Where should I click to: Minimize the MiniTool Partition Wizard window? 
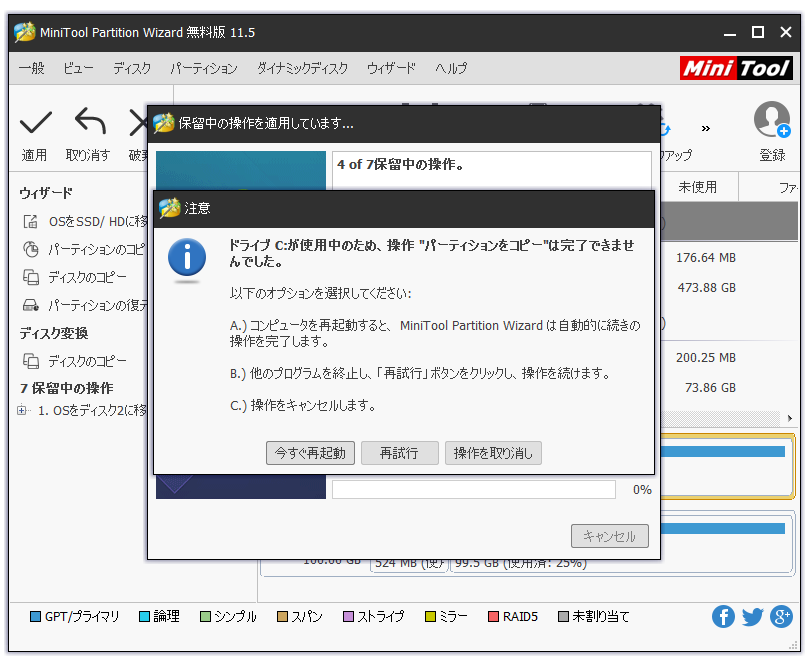(729, 32)
